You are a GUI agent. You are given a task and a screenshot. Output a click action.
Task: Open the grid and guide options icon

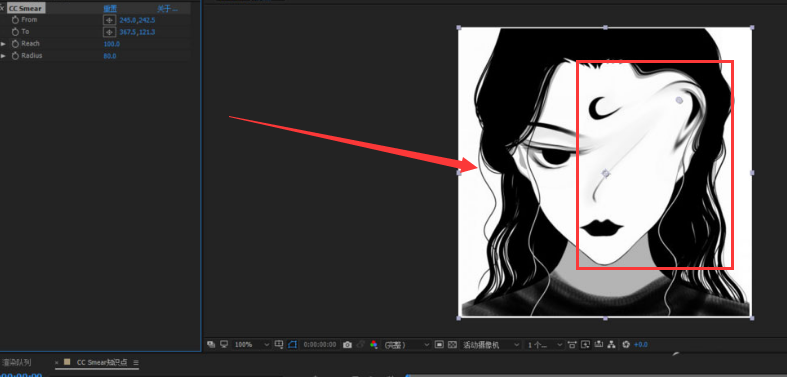click(279, 344)
